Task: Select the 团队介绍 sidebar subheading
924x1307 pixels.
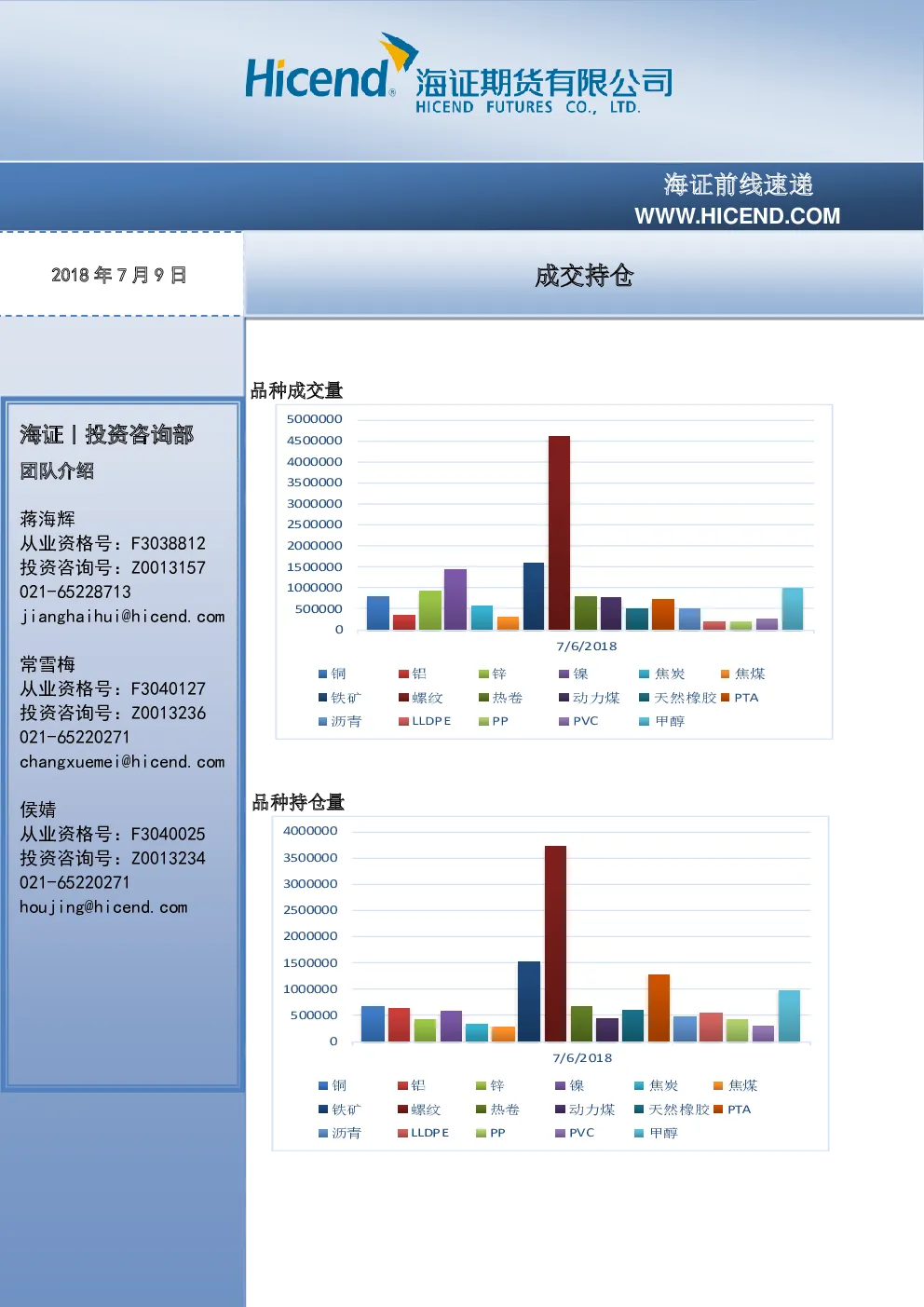Action: [x=57, y=471]
